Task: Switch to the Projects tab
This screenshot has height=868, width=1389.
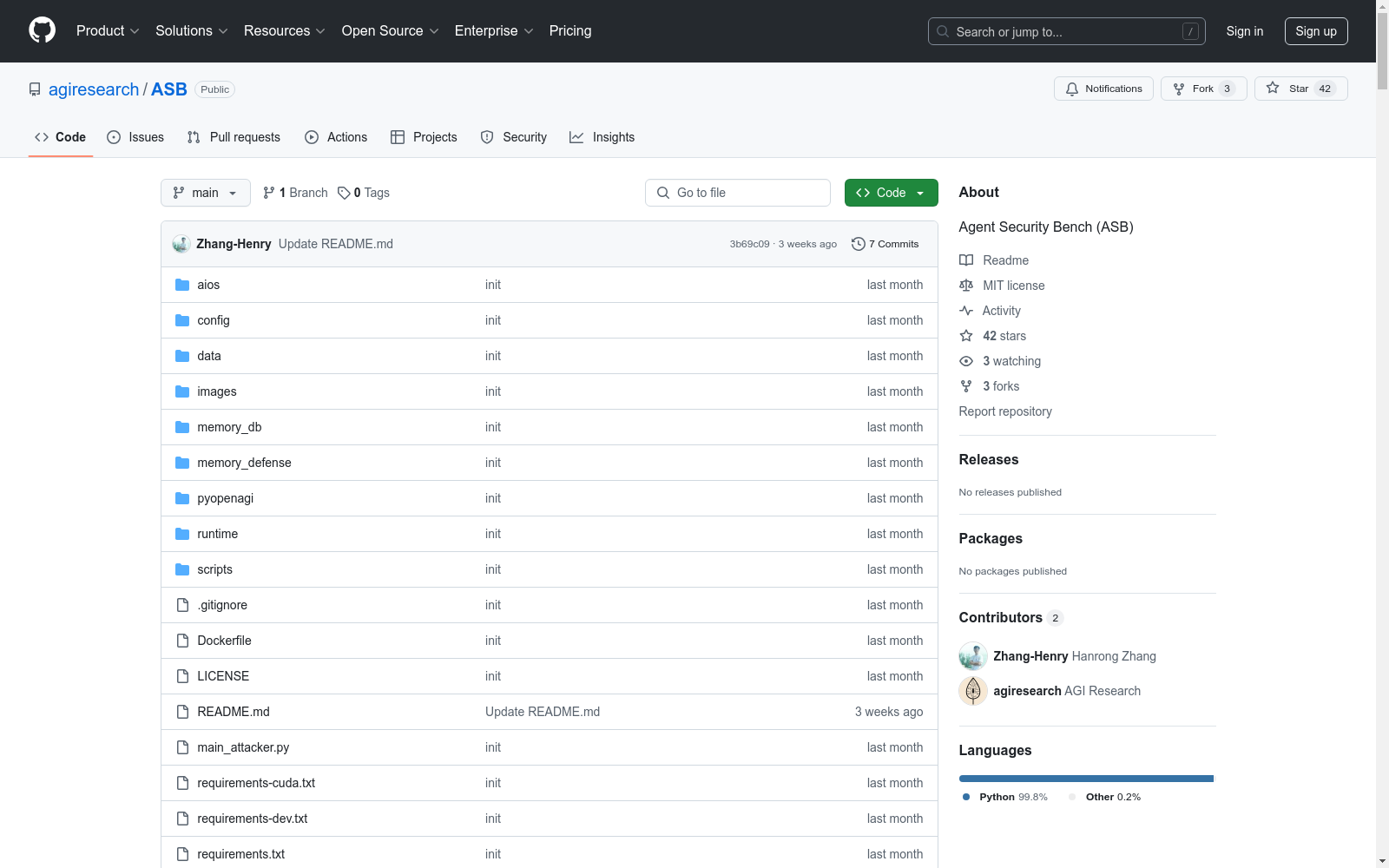Action: click(424, 137)
